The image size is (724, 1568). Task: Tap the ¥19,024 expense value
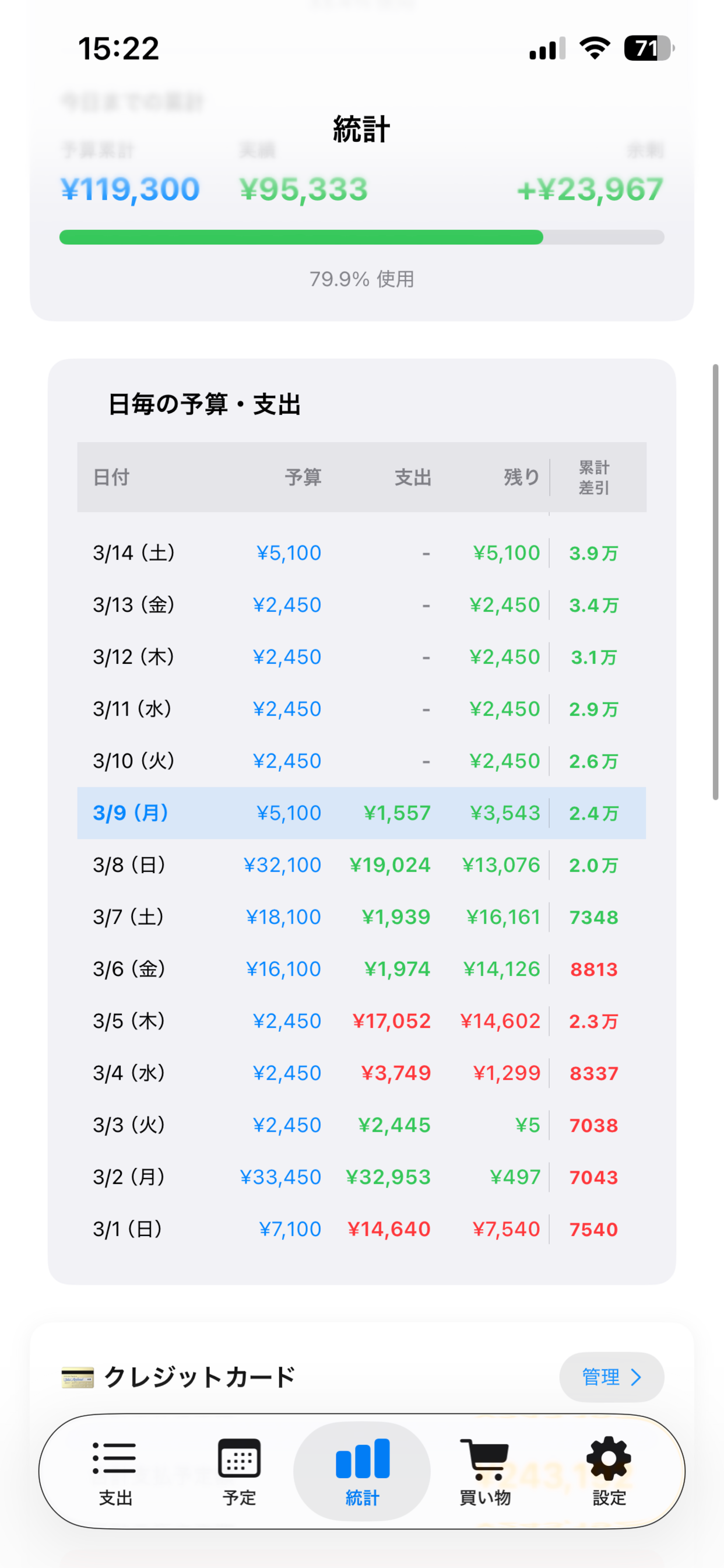tap(390, 865)
